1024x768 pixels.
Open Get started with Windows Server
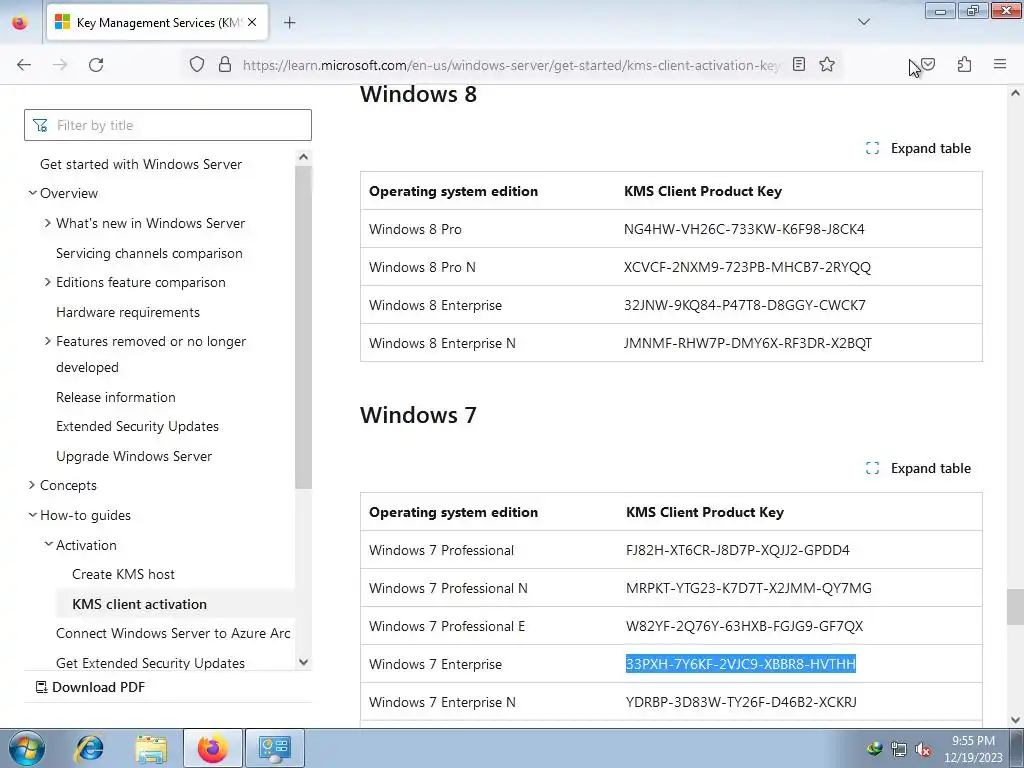[141, 164]
